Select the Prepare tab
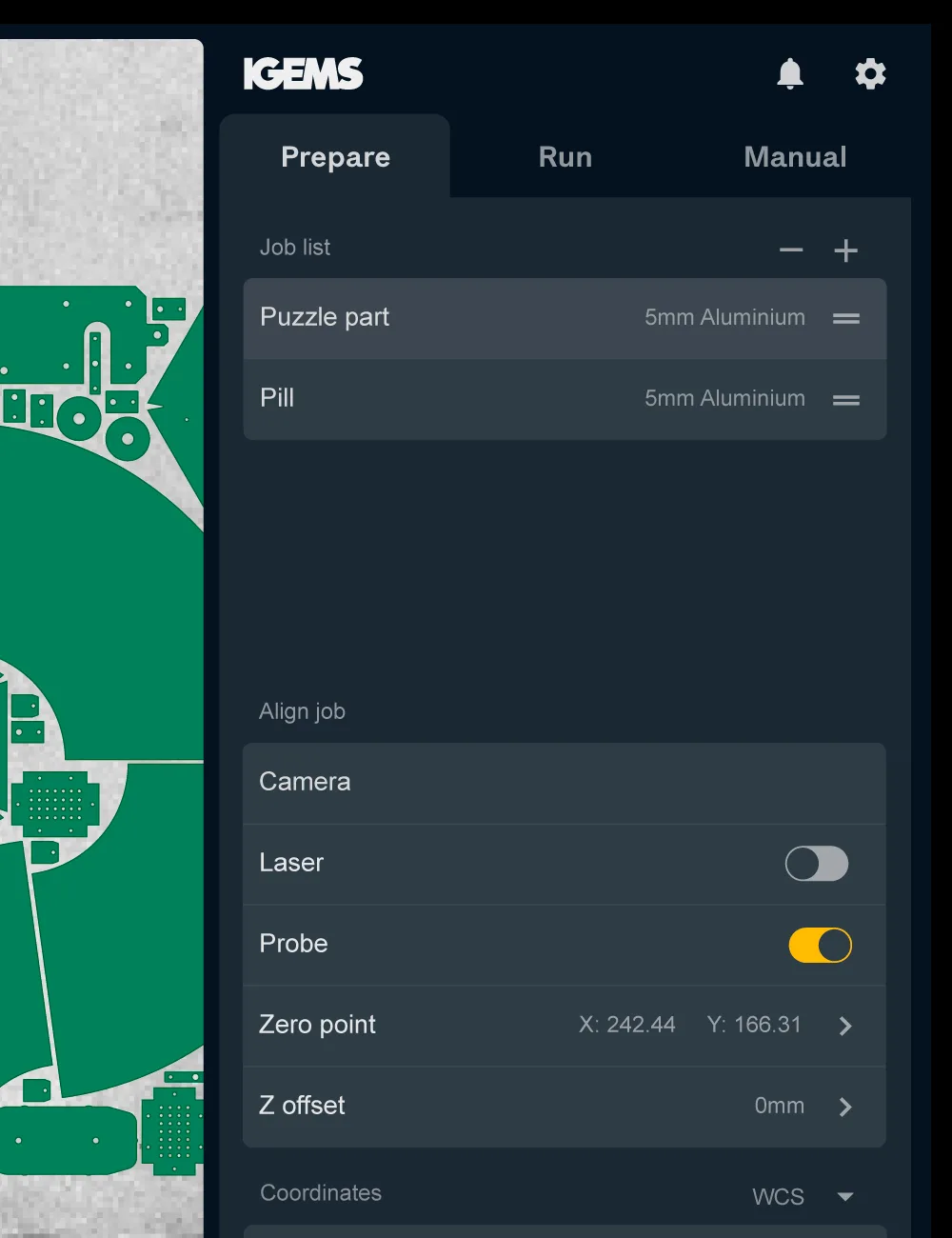This screenshot has height=1238, width=952. (x=335, y=157)
